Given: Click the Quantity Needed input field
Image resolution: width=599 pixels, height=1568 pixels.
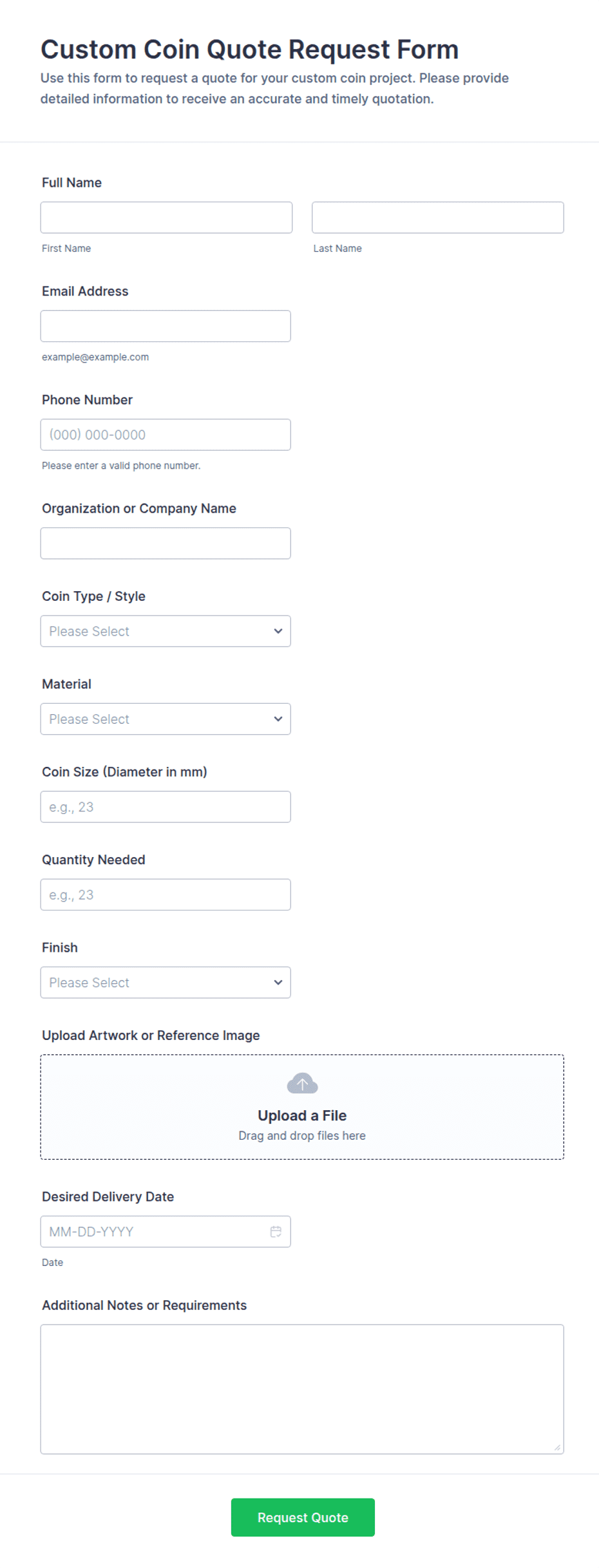Looking at the screenshot, I should (x=166, y=894).
